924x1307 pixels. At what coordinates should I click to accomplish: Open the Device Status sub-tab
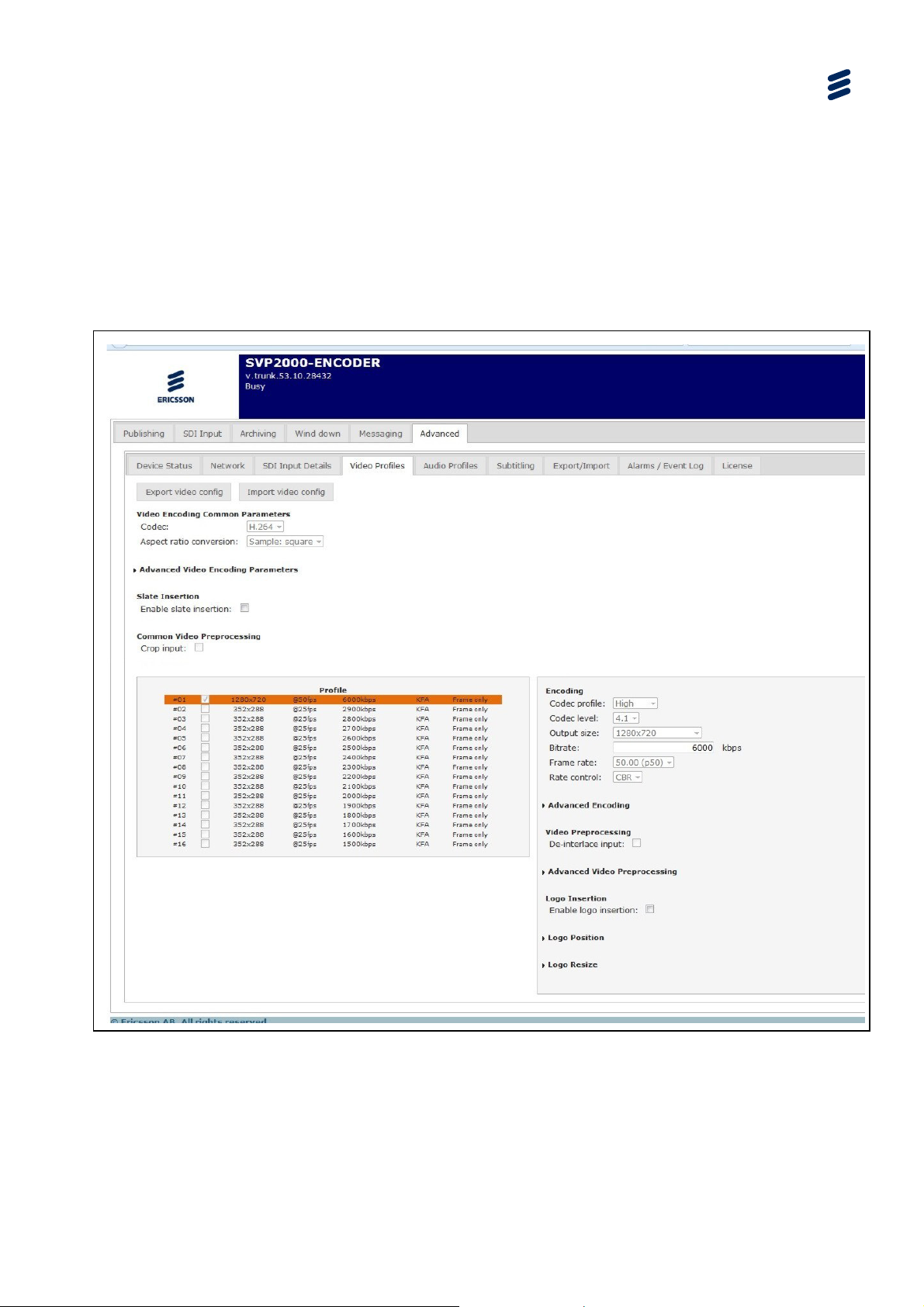(164, 465)
